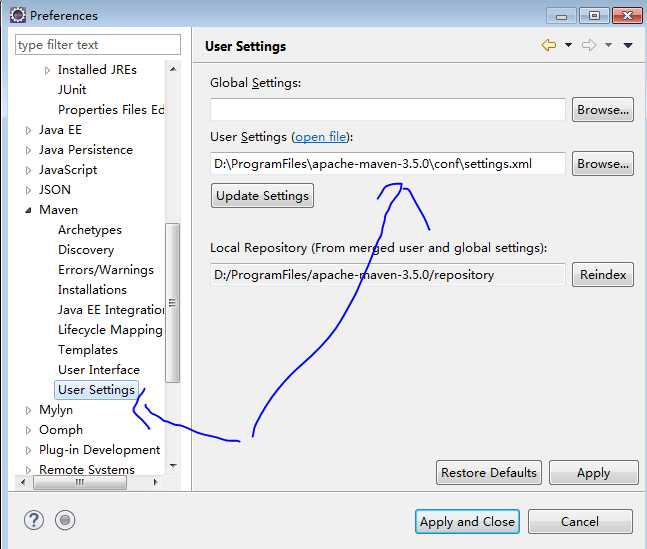Select User Interface under Maven
The image size is (647, 549).
tap(99, 369)
